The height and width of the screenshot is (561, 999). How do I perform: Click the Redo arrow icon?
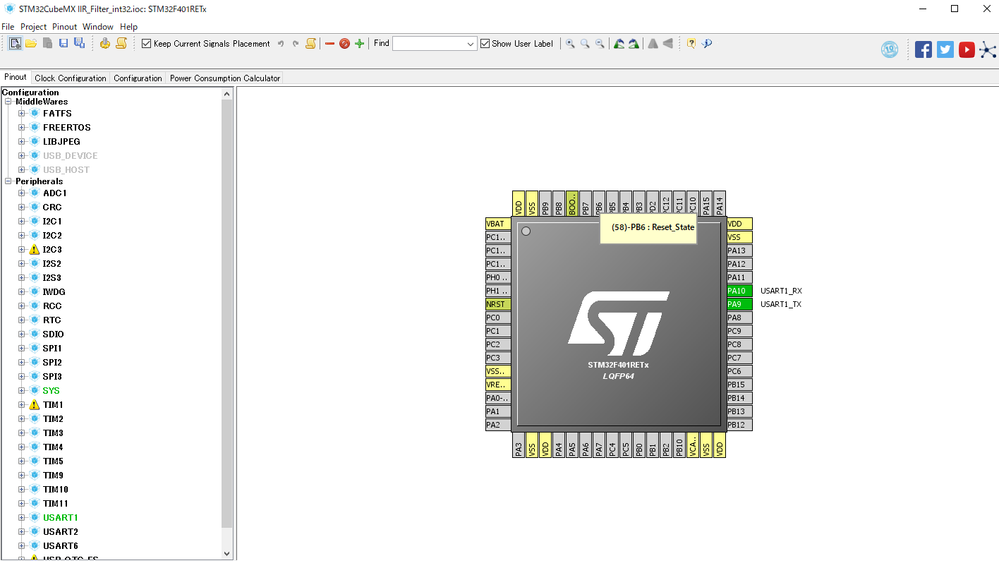[295, 44]
